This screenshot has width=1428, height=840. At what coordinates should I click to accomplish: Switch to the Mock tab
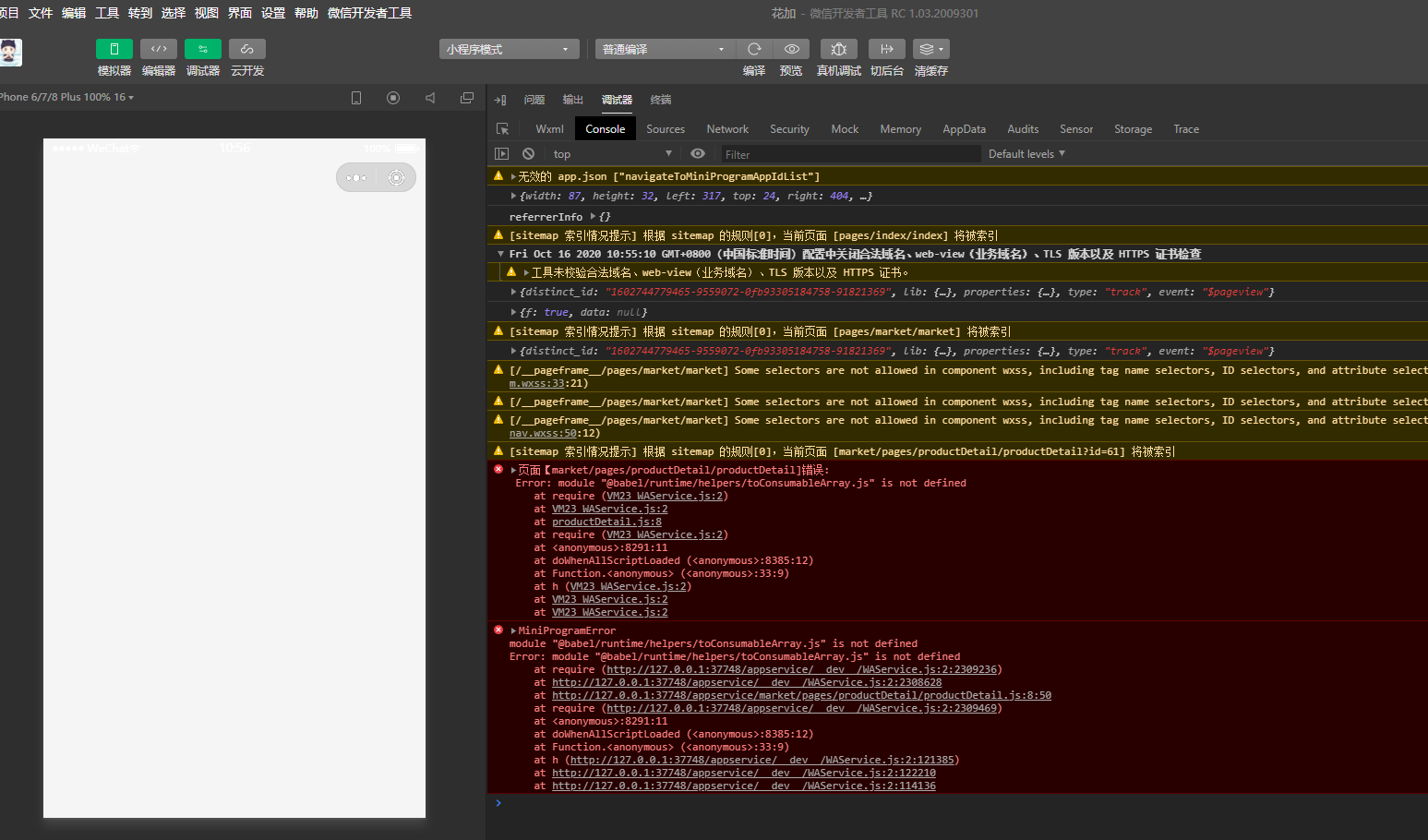point(845,129)
